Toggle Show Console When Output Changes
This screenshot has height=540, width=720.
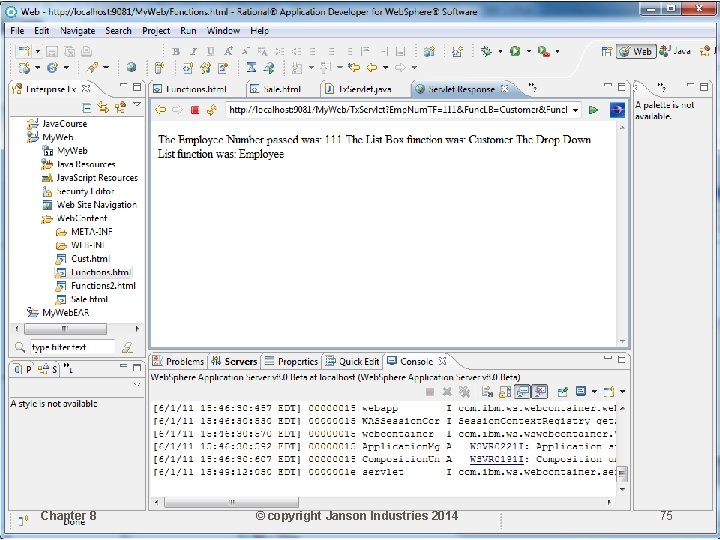click(522, 392)
